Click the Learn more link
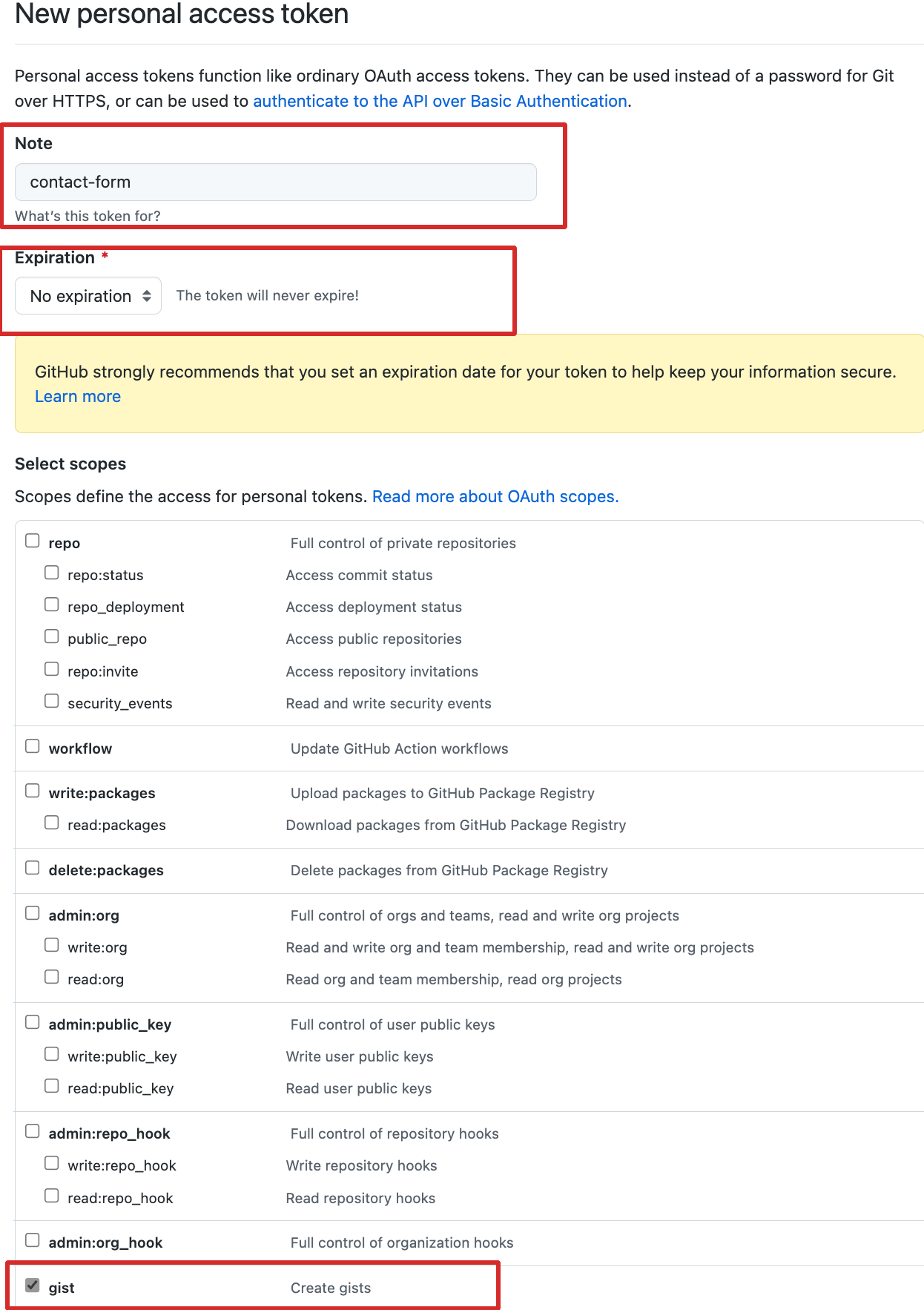The image size is (924, 1310). 78,397
